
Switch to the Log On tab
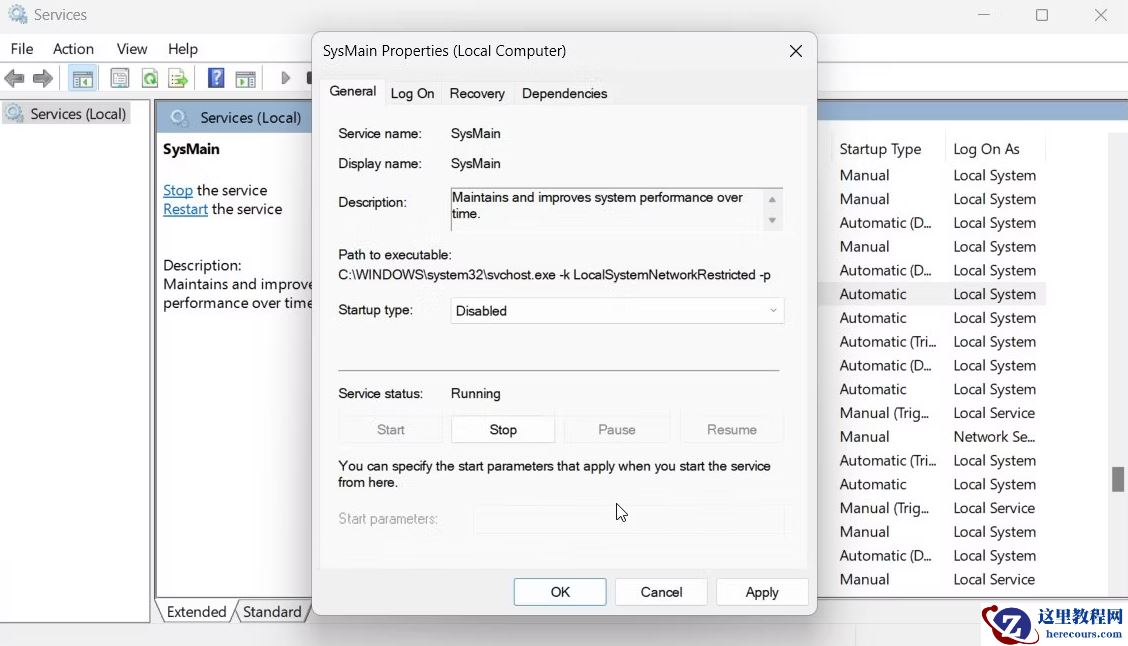pos(412,93)
